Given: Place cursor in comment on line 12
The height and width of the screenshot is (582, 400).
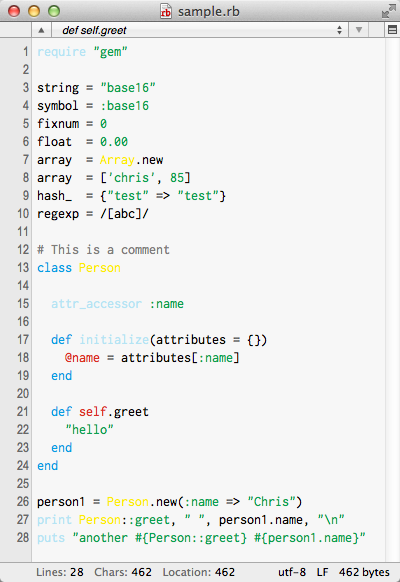Looking at the screenshot, I should (103, 250).
